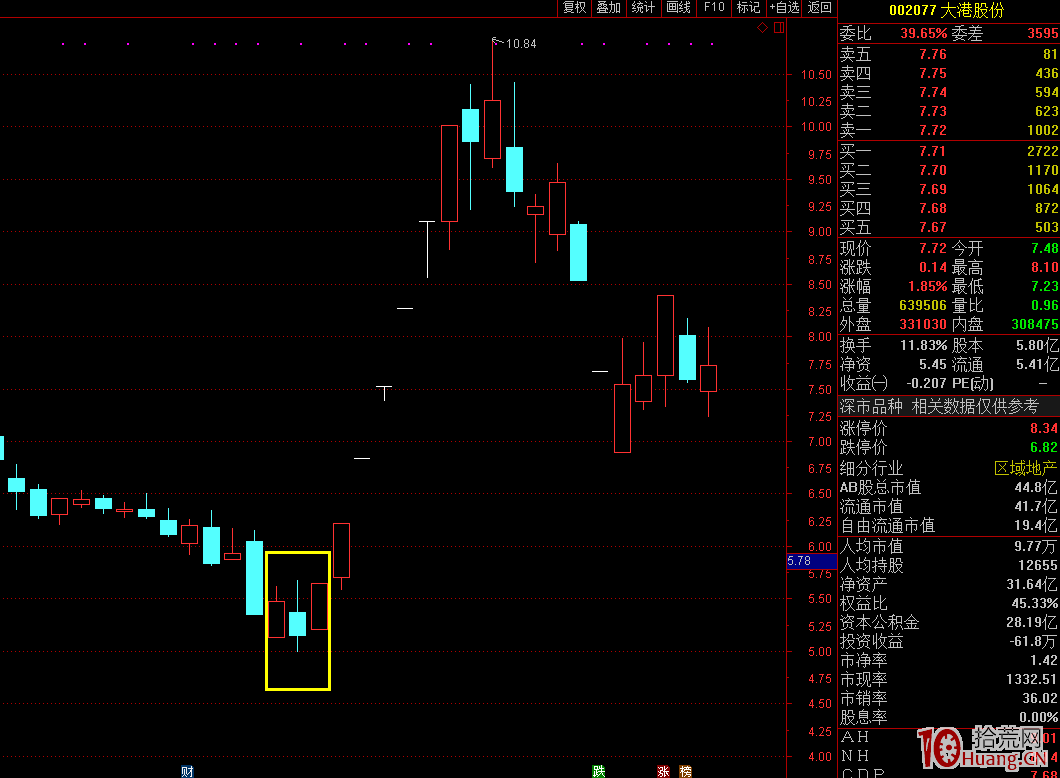This screenshot has width=1060, height=778.
Task: Click the 委比 value 39.65%
Action: (923, 33)
